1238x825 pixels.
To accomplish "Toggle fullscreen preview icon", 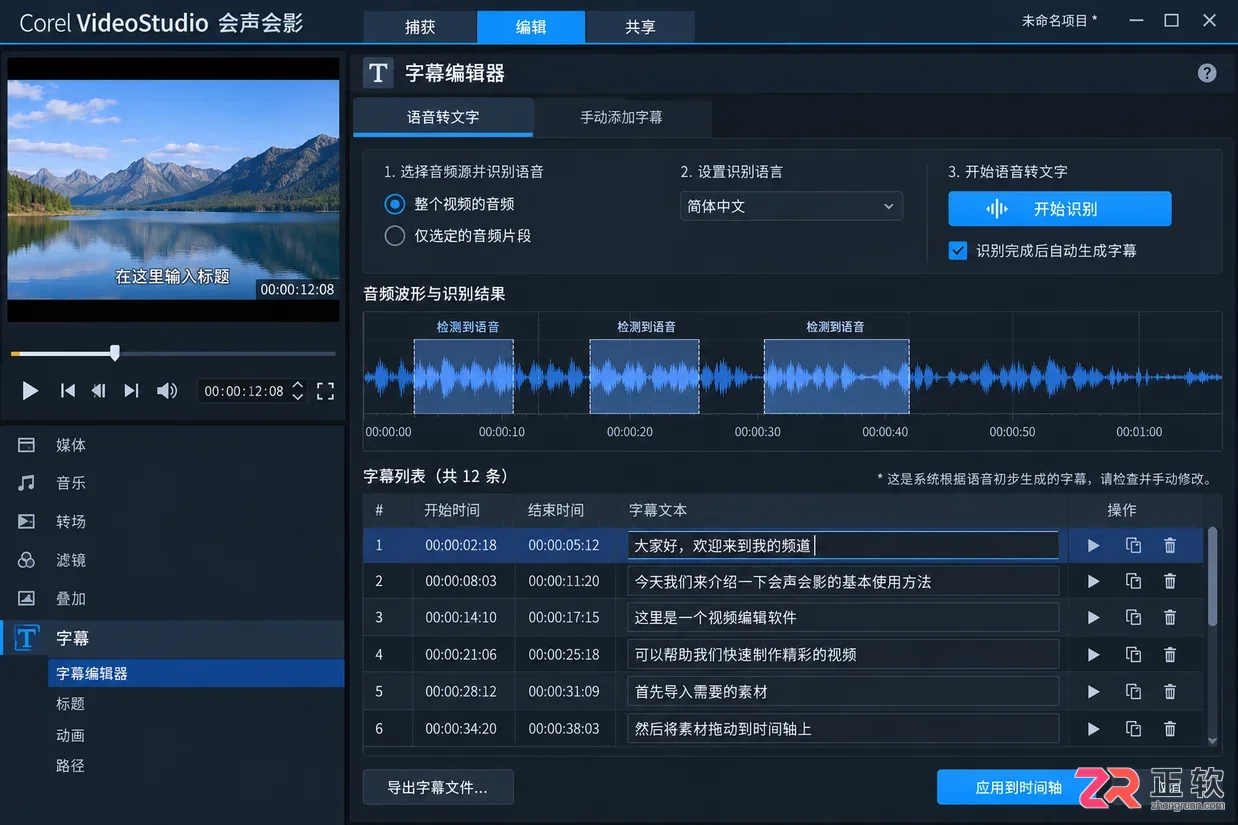I will coord(325,391).
